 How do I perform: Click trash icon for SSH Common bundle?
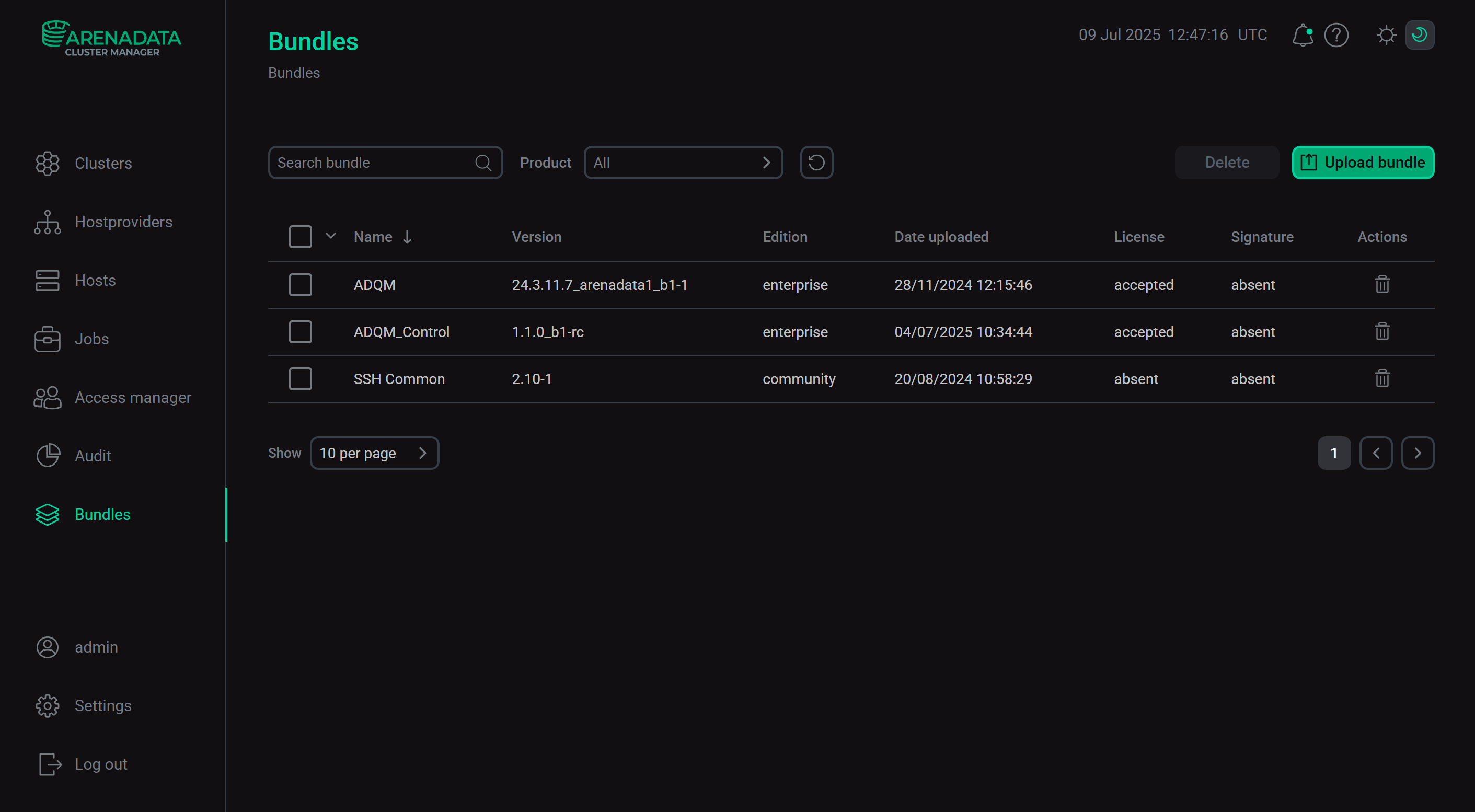[1381, 378]
